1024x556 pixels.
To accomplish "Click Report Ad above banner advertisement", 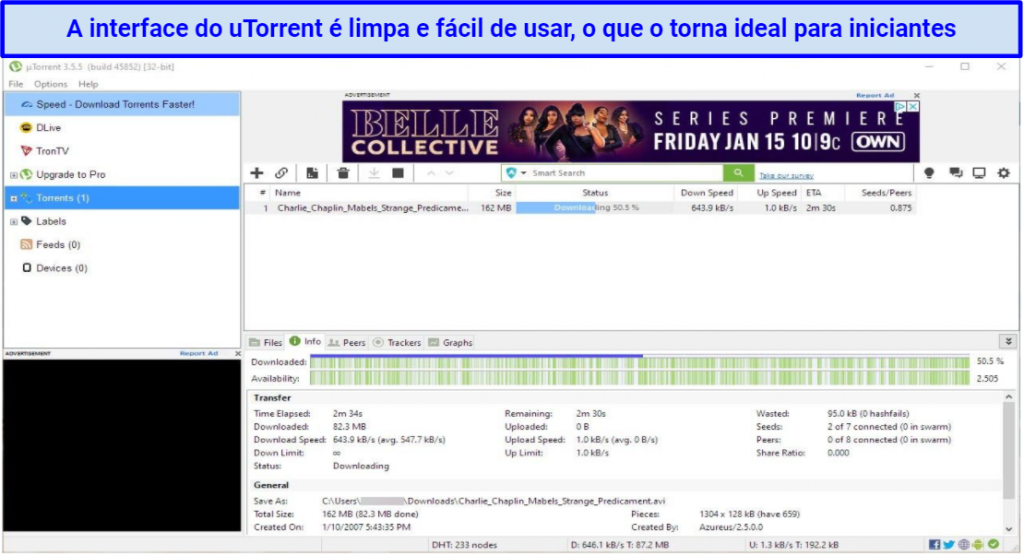I will (x=874, y=95).
